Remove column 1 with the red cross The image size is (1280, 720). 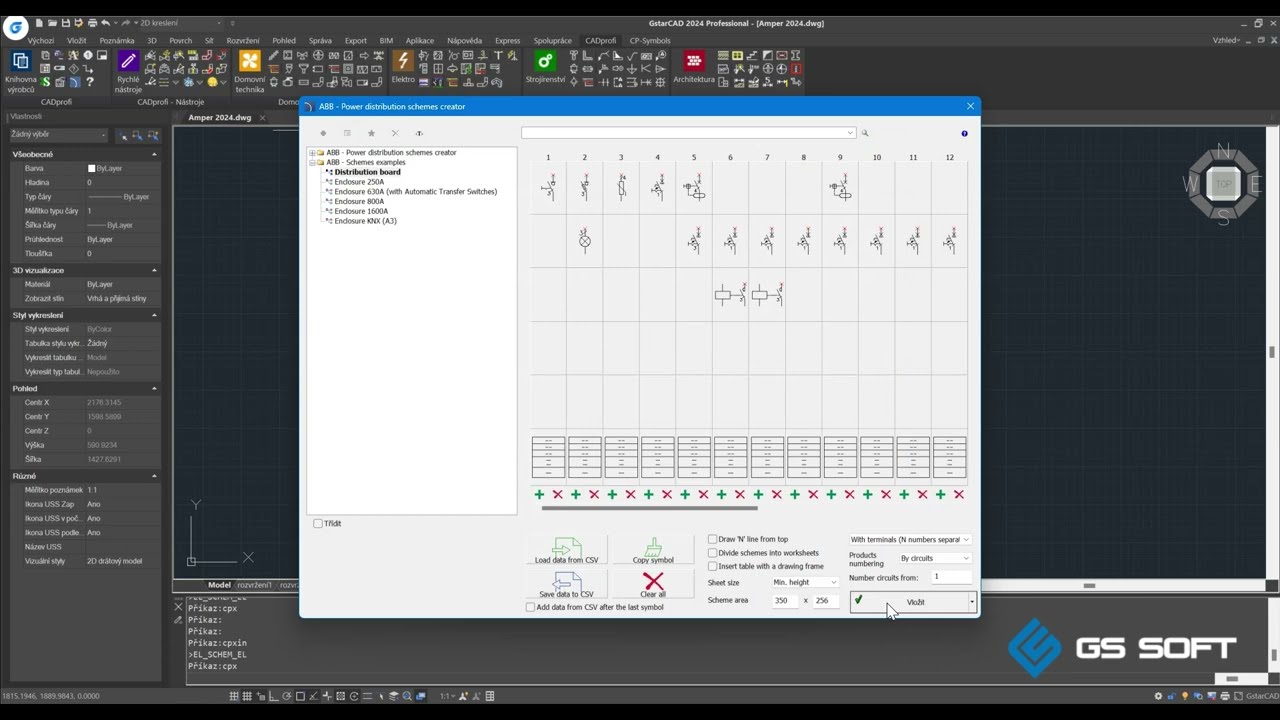pyautogui.click(x=557, y=494)
